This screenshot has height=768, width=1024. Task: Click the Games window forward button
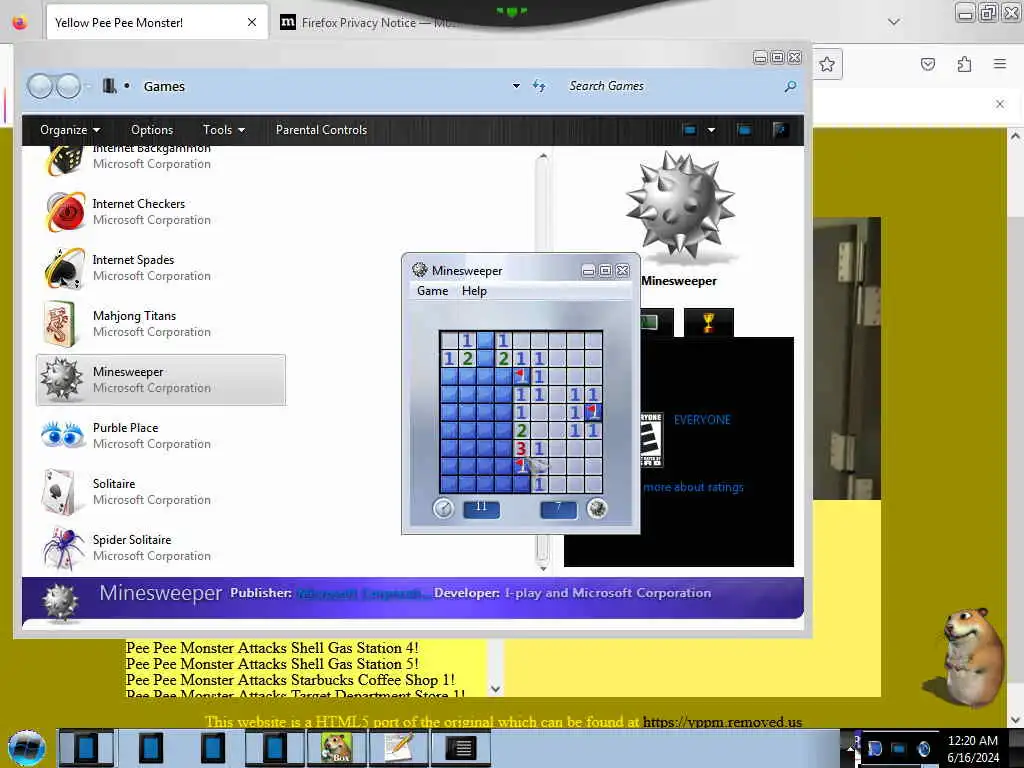68,86
